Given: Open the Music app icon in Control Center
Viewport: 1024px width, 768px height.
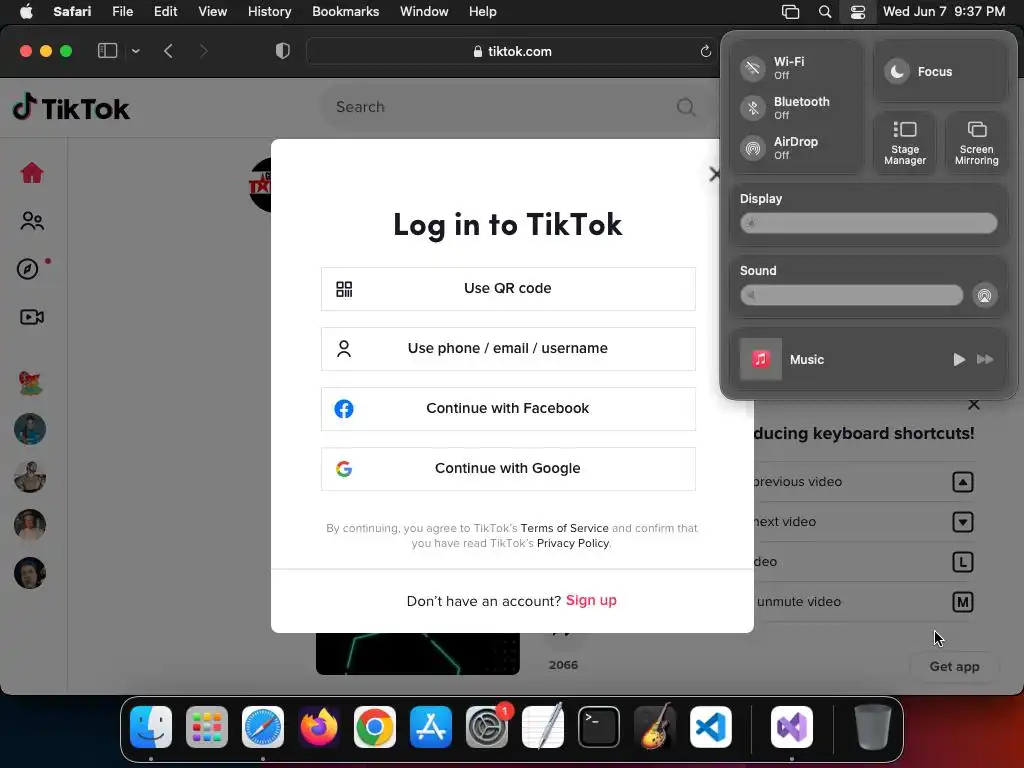Looking at the screenshot, I should coord(760,359).
